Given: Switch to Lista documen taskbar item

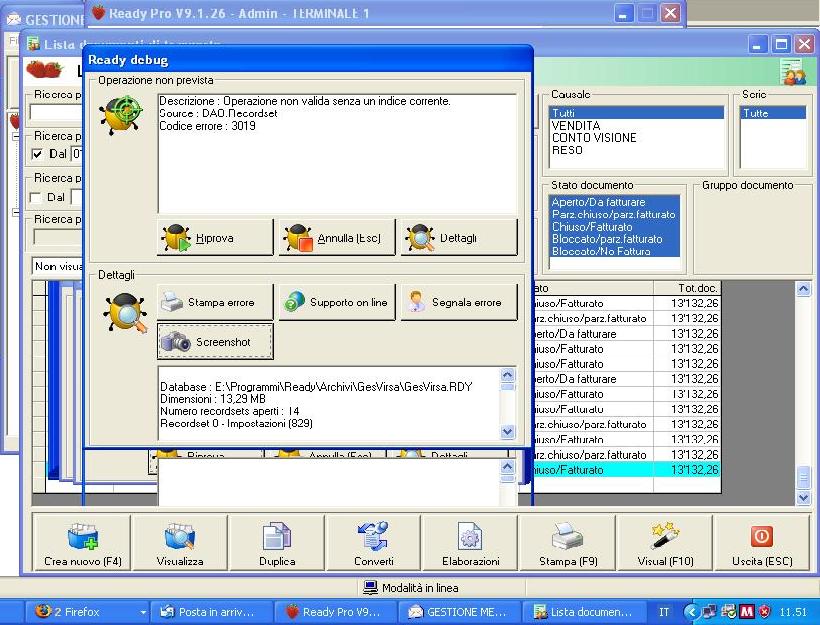Looking at the screenshot, I should pos(583,611).
